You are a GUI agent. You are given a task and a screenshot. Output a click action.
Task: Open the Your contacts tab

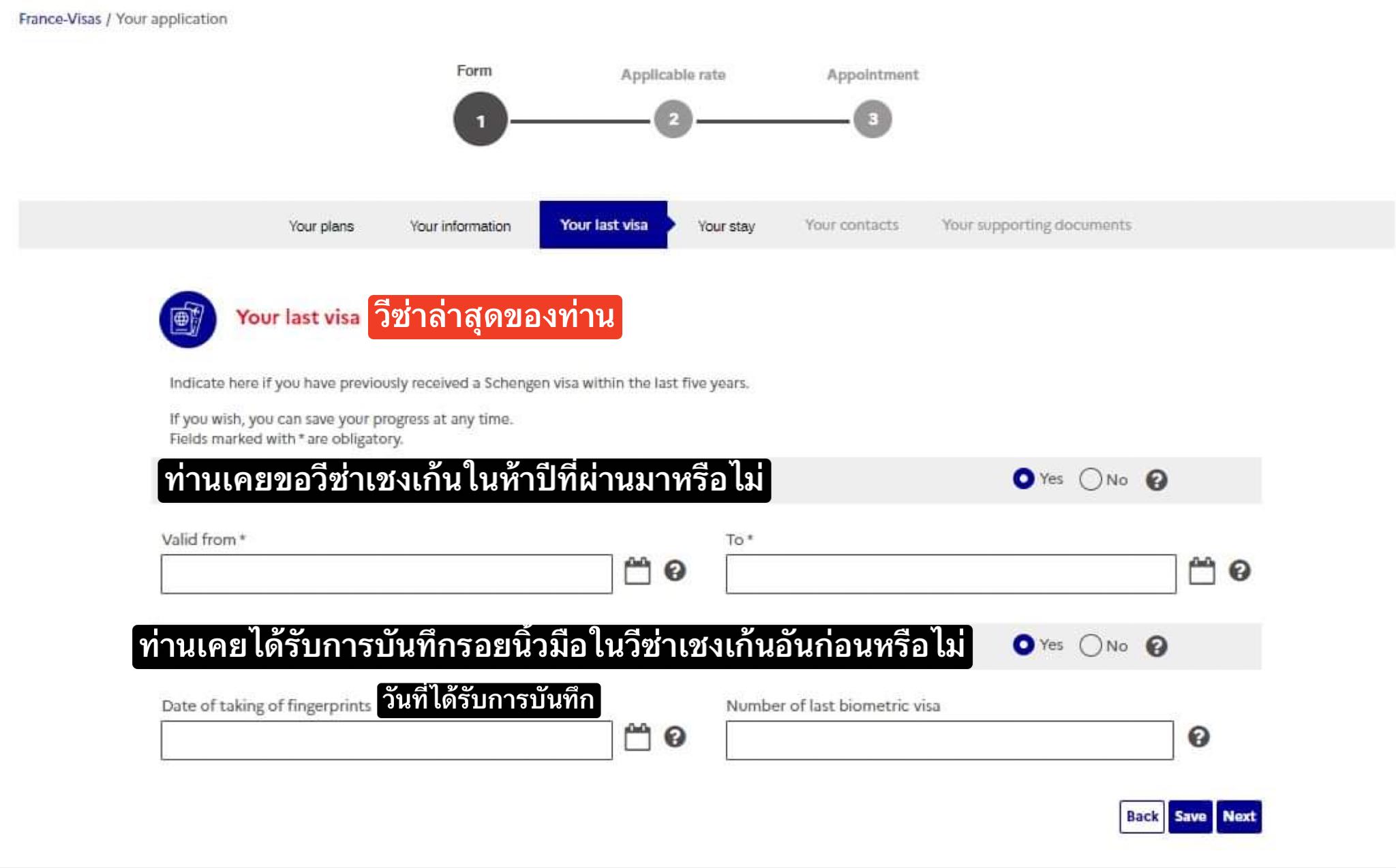[851, 225]
